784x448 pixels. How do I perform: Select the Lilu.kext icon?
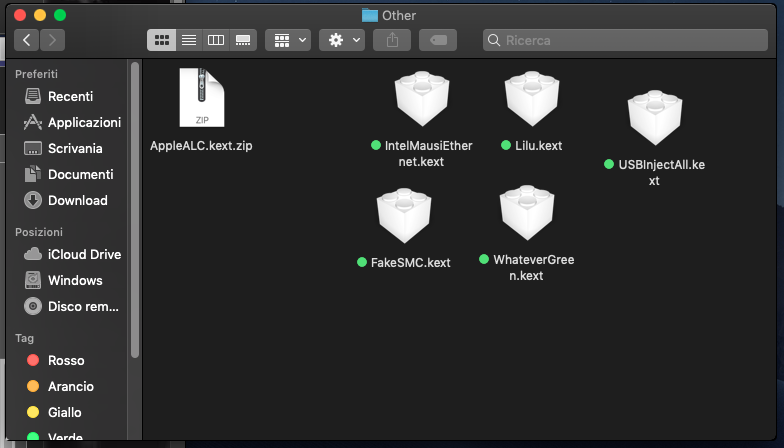point(532,98)
